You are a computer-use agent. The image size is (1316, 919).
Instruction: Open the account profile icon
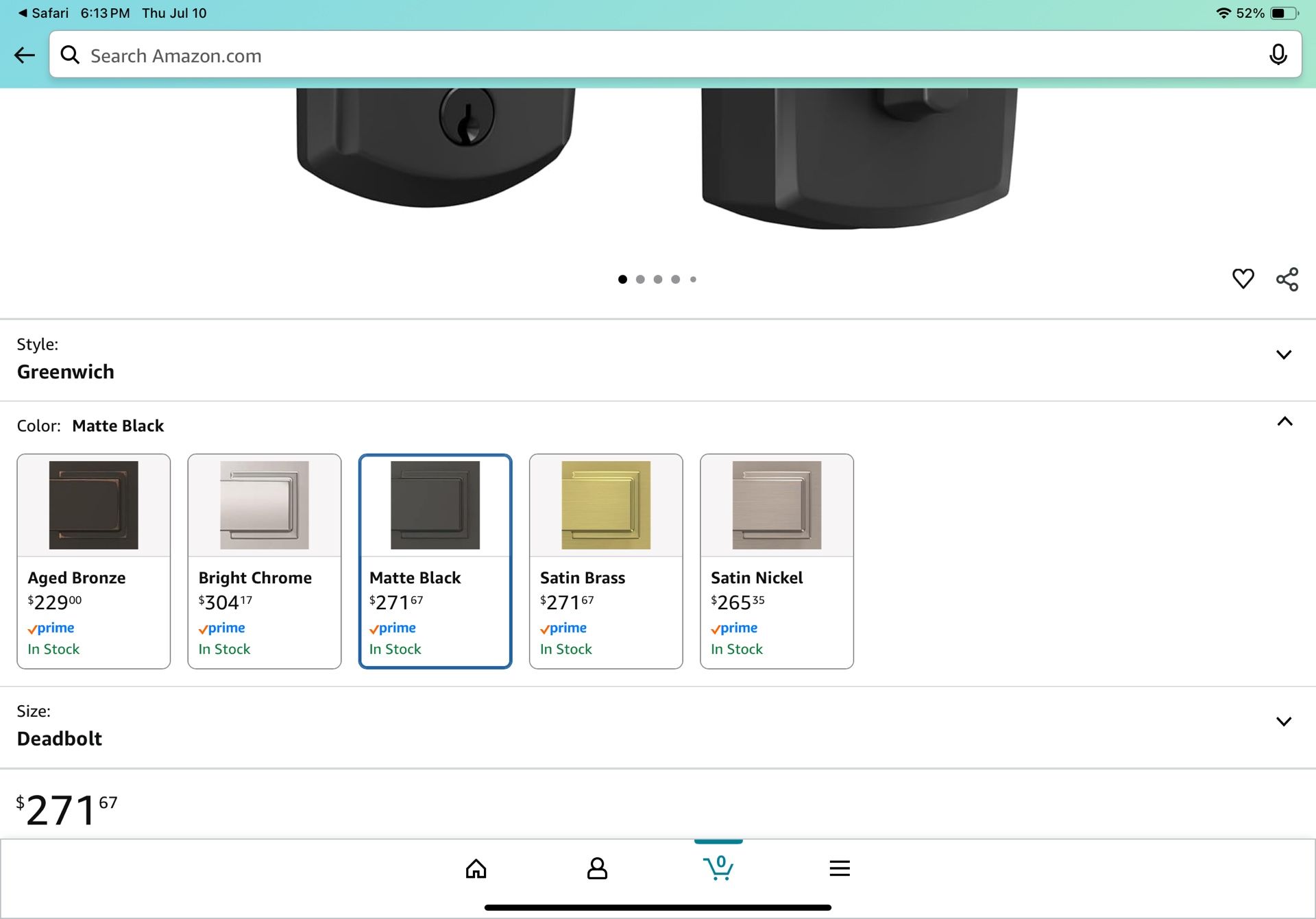[x=597, y=869]
